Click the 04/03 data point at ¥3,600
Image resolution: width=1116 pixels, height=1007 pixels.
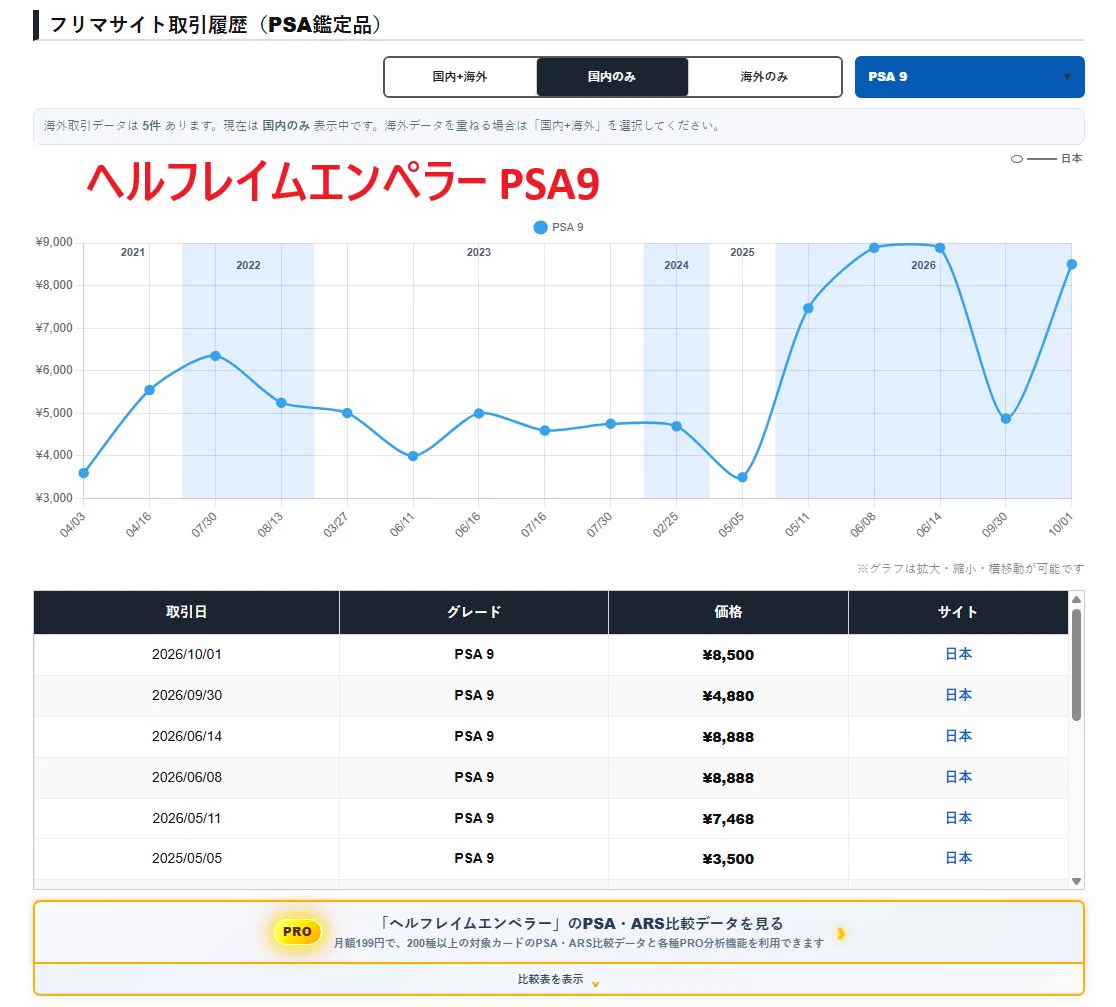coord(84,473)
